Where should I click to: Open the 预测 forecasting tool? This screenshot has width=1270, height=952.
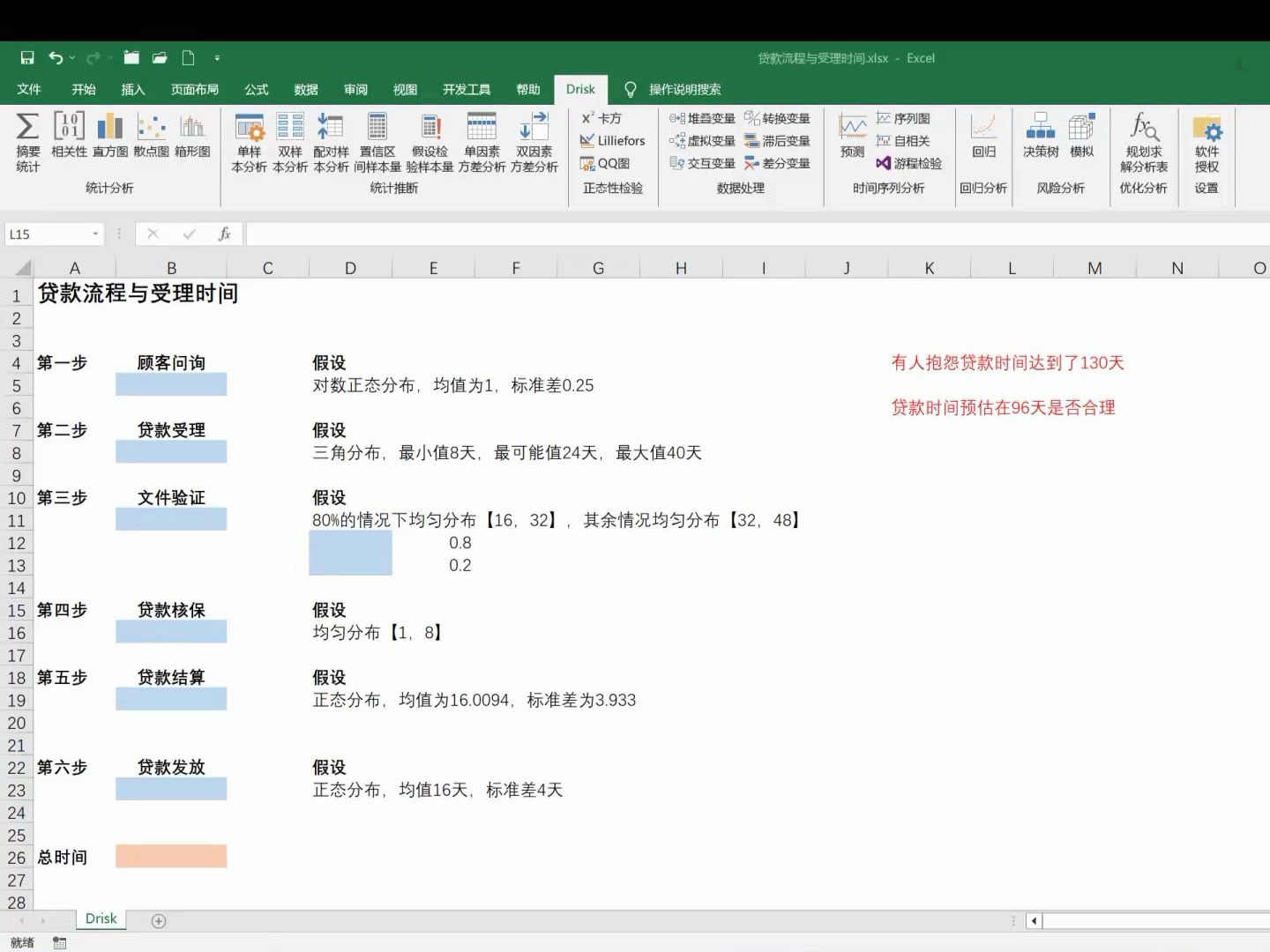[852, 135]
